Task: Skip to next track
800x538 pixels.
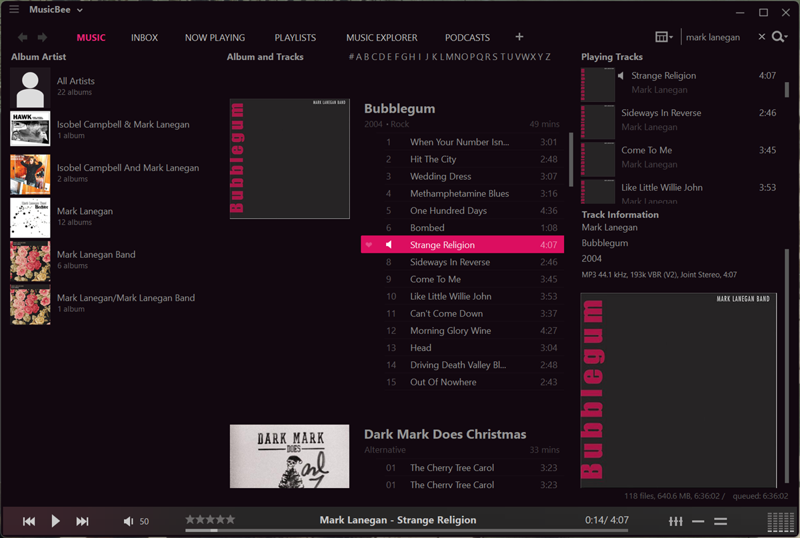Action: [82, 521]
